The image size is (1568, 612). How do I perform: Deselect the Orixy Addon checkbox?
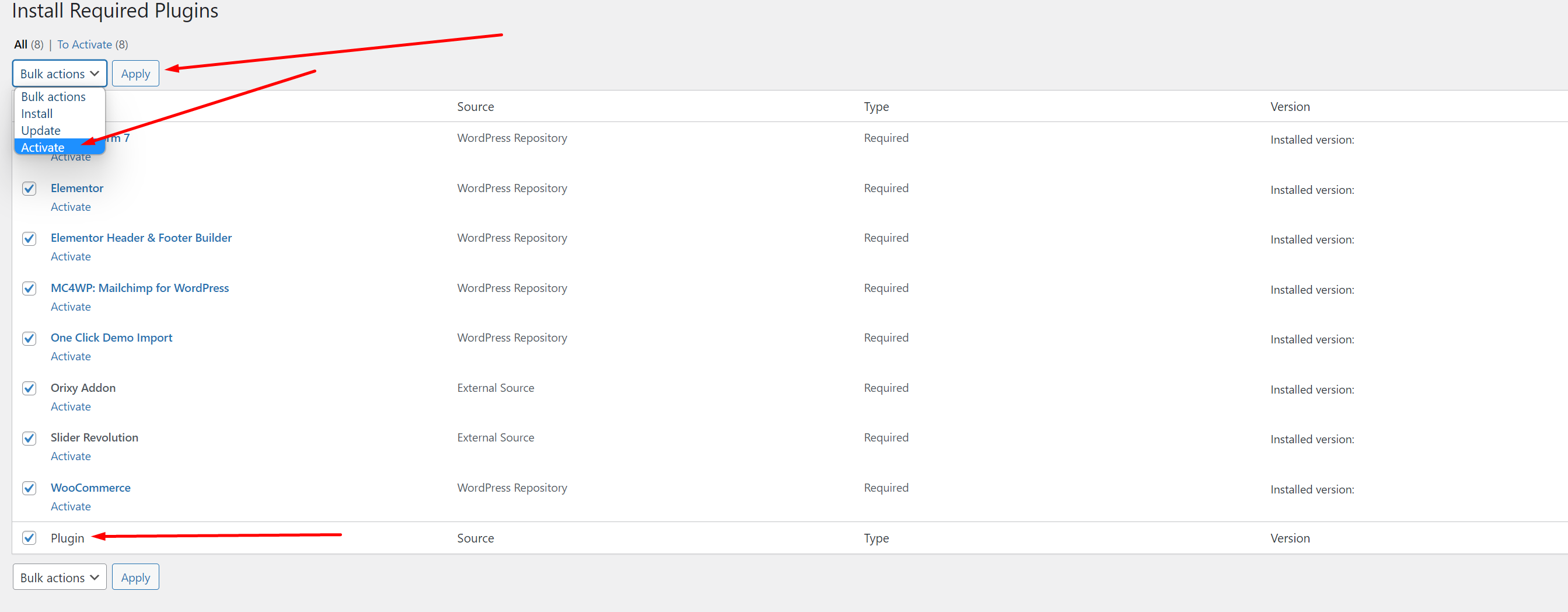coord(29,388)
